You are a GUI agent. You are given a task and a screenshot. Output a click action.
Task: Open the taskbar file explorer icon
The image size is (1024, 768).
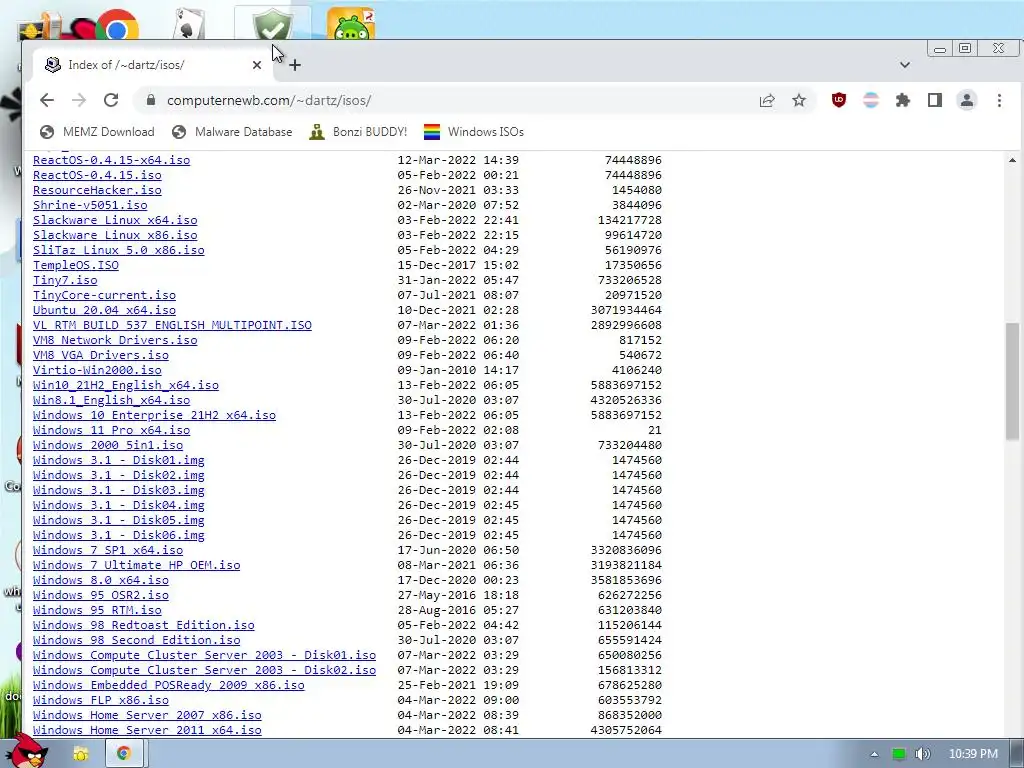pos(81,754)
